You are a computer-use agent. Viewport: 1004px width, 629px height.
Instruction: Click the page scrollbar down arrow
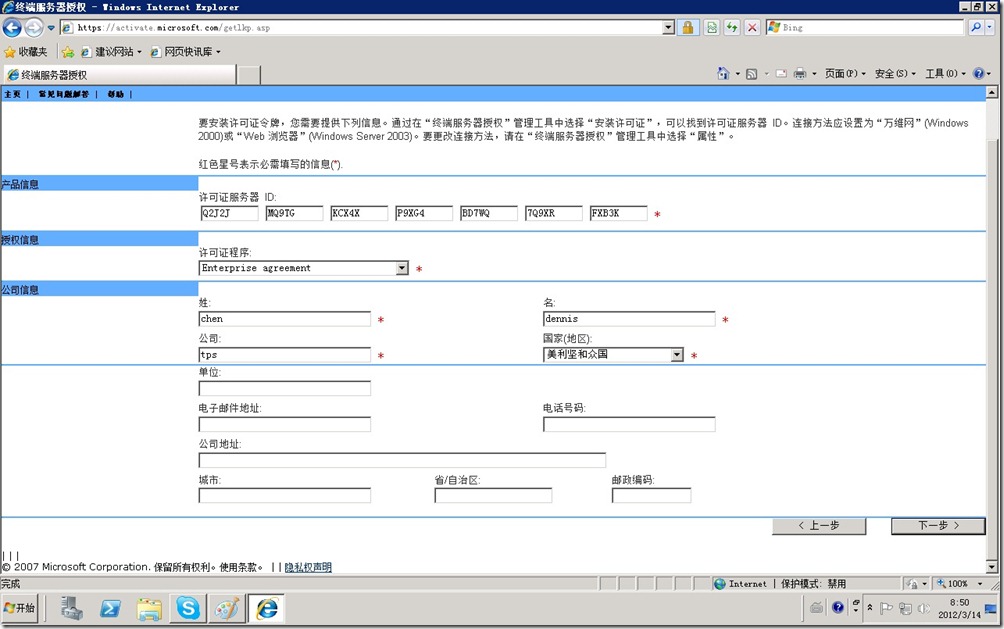[991, 566]
